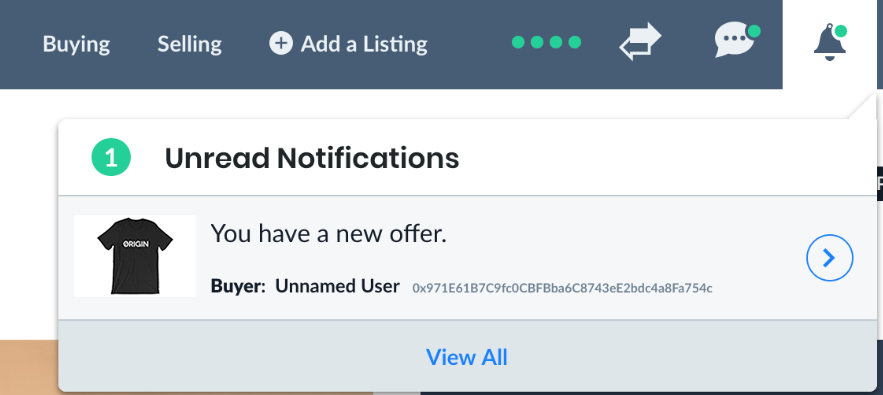
Task: Click the Unnamed User buyer name
Action: (337, 286)
